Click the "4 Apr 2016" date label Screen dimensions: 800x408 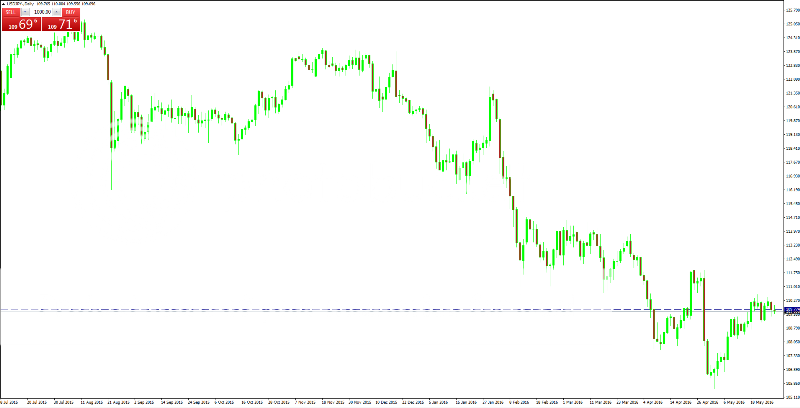(x=653, y=402)
